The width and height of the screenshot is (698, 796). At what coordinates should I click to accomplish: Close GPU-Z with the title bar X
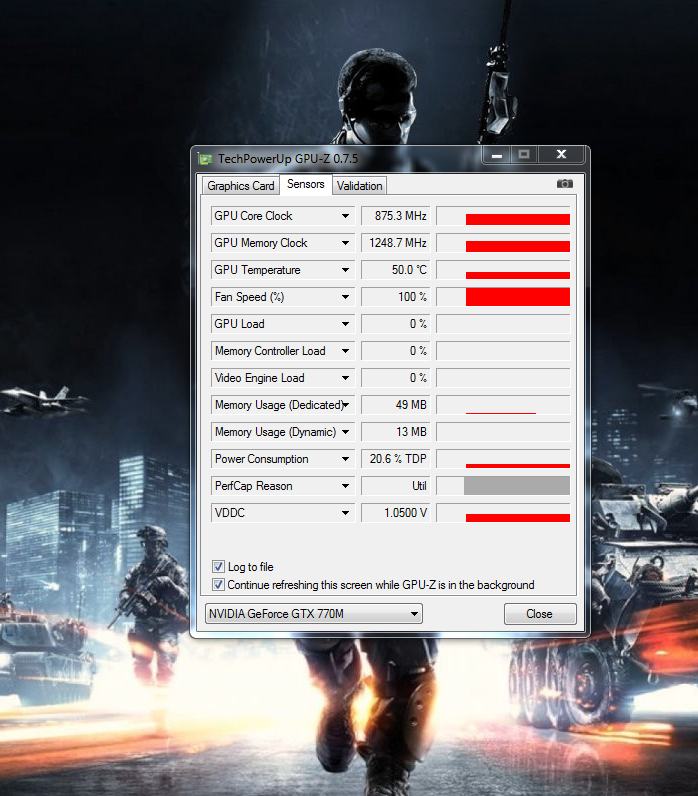tap(561, 154)
